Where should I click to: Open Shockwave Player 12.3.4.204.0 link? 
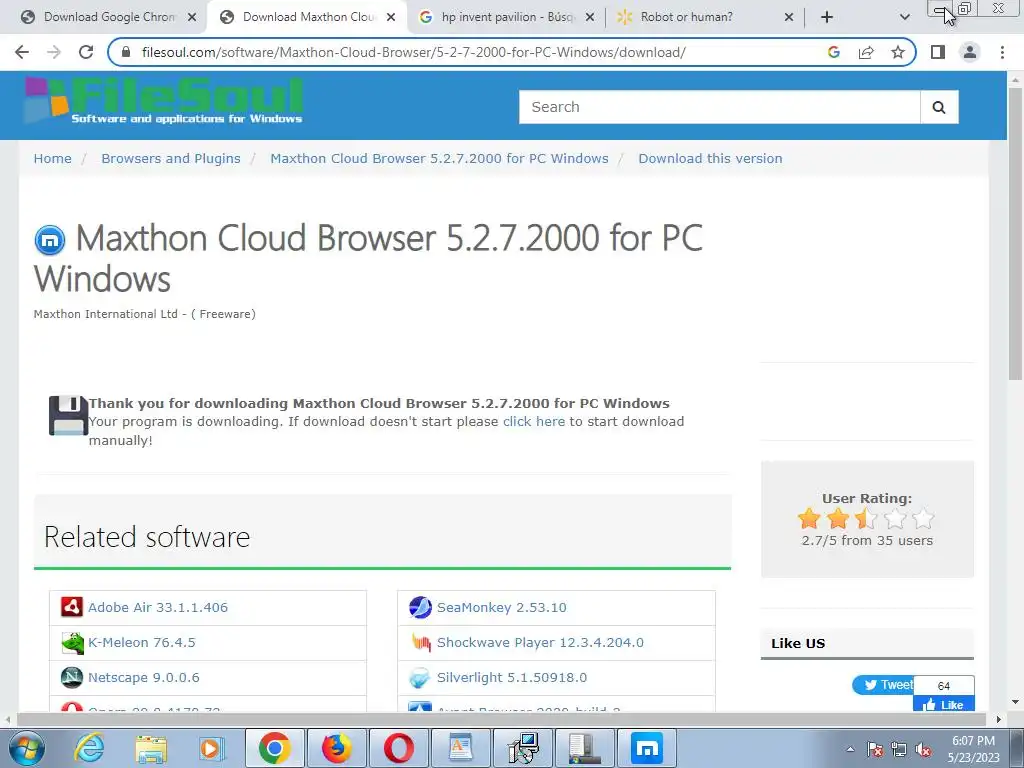(x=540, y=643)
